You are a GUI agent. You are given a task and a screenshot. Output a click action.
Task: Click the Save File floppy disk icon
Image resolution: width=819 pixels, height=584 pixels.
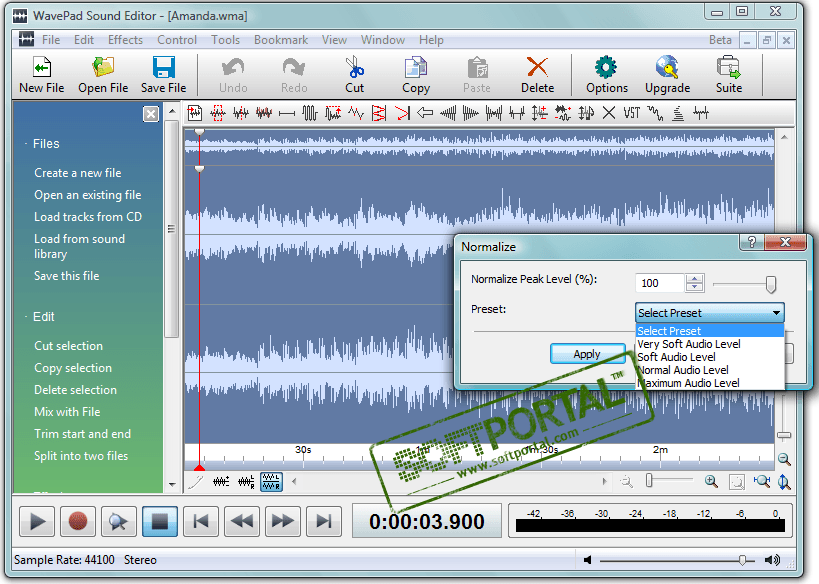pyautogui.click(x=163, y=67)
